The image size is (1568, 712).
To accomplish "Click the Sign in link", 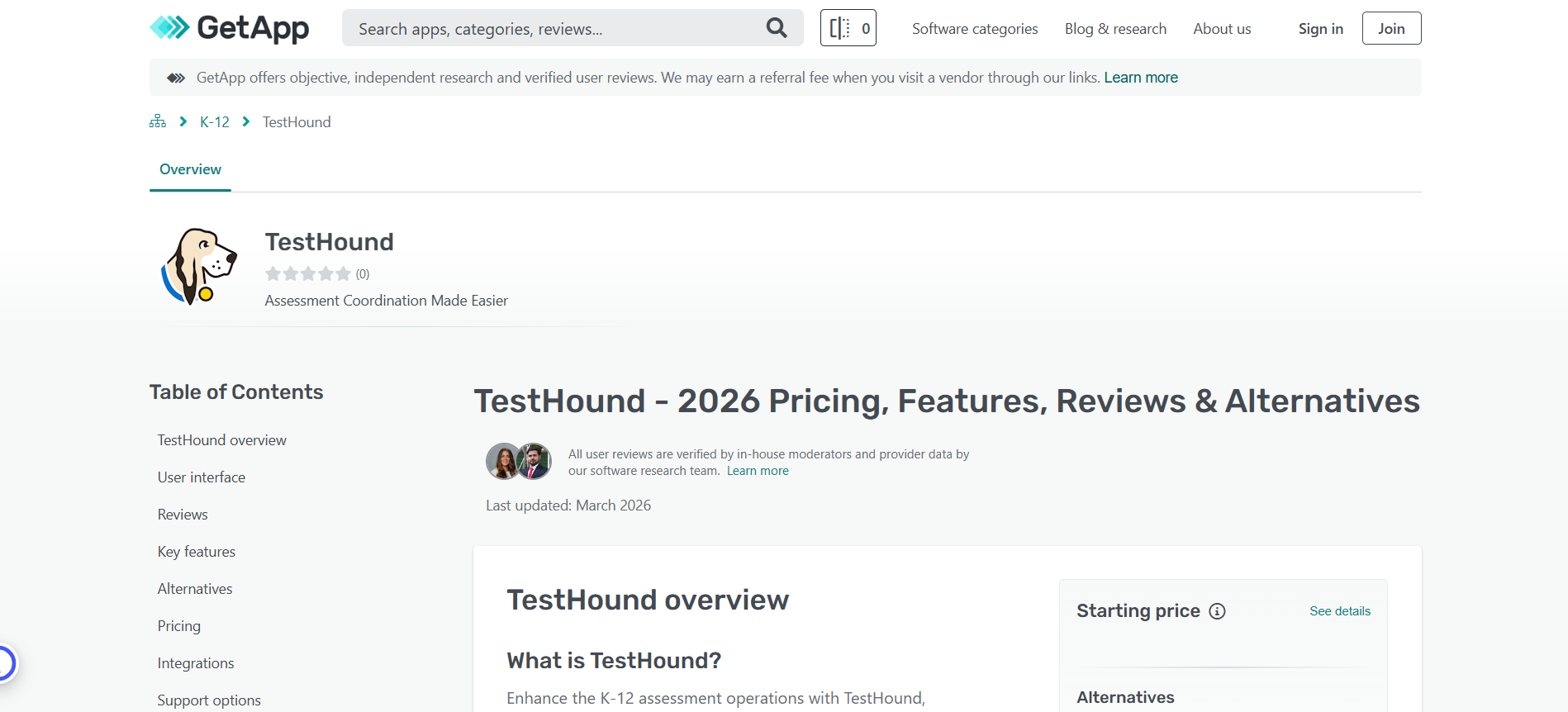I will coord(1320,29).
